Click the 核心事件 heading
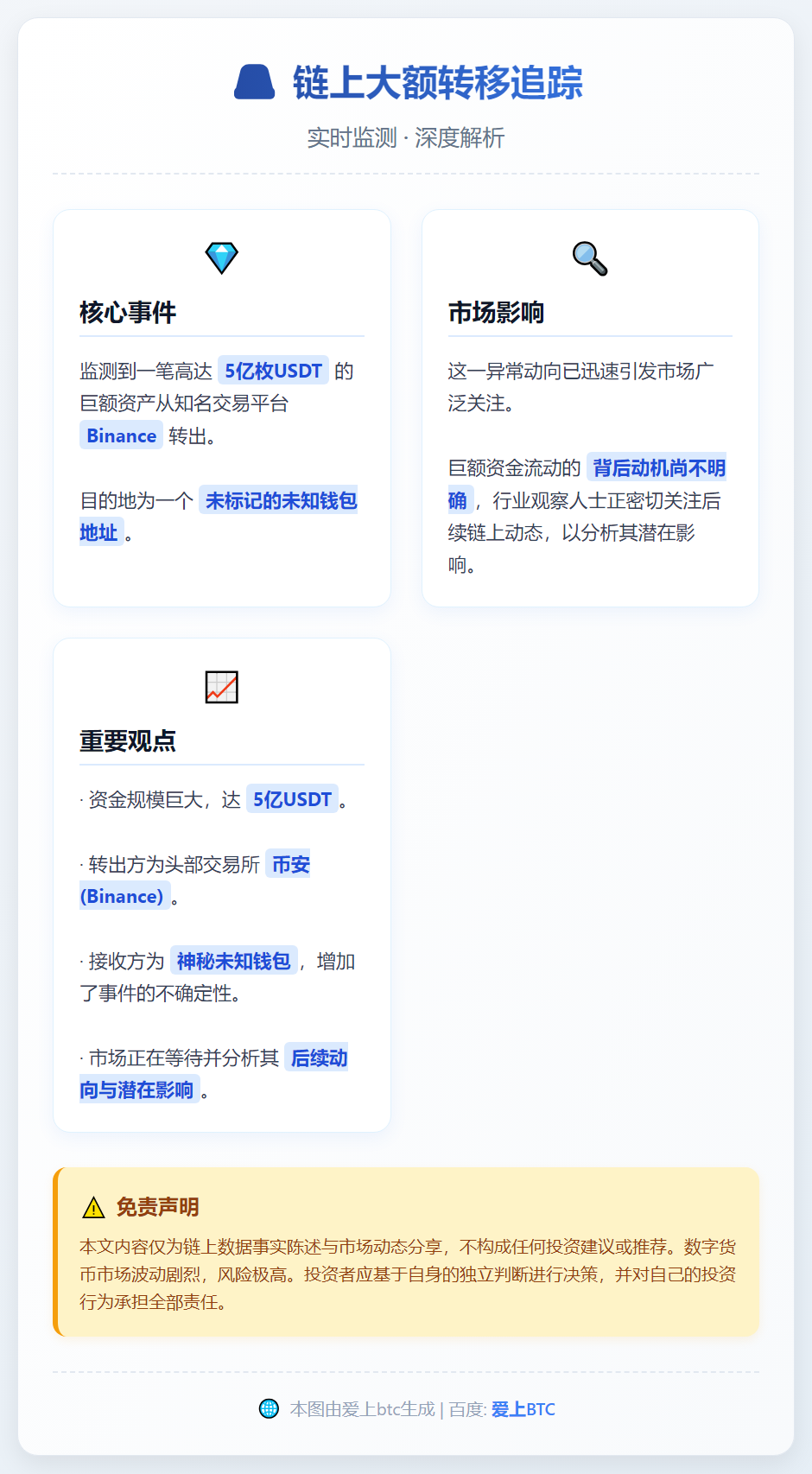Screen dimensions: 812x1474 point(128,312)
